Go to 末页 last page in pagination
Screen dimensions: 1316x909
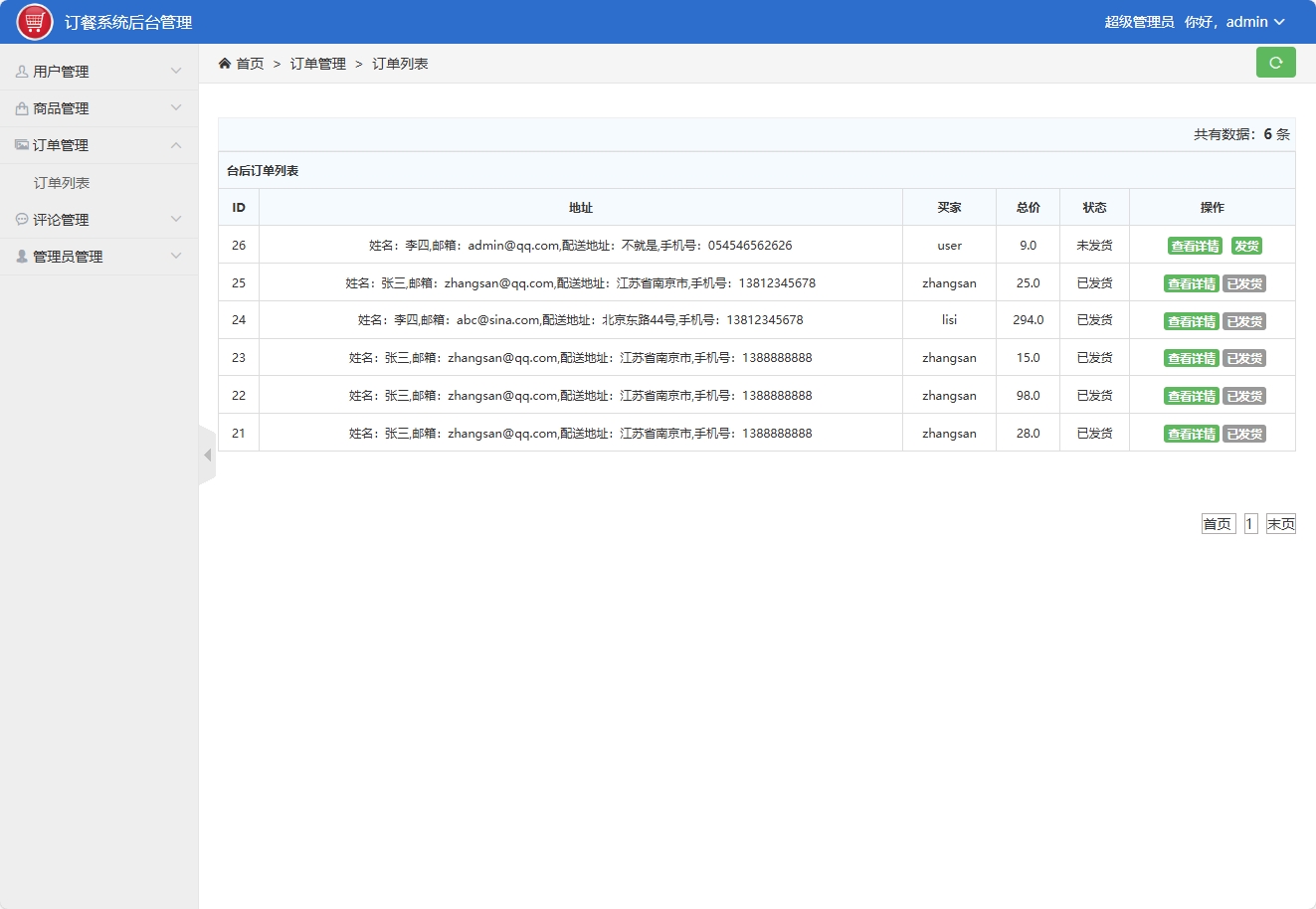tap(1281, 522)
